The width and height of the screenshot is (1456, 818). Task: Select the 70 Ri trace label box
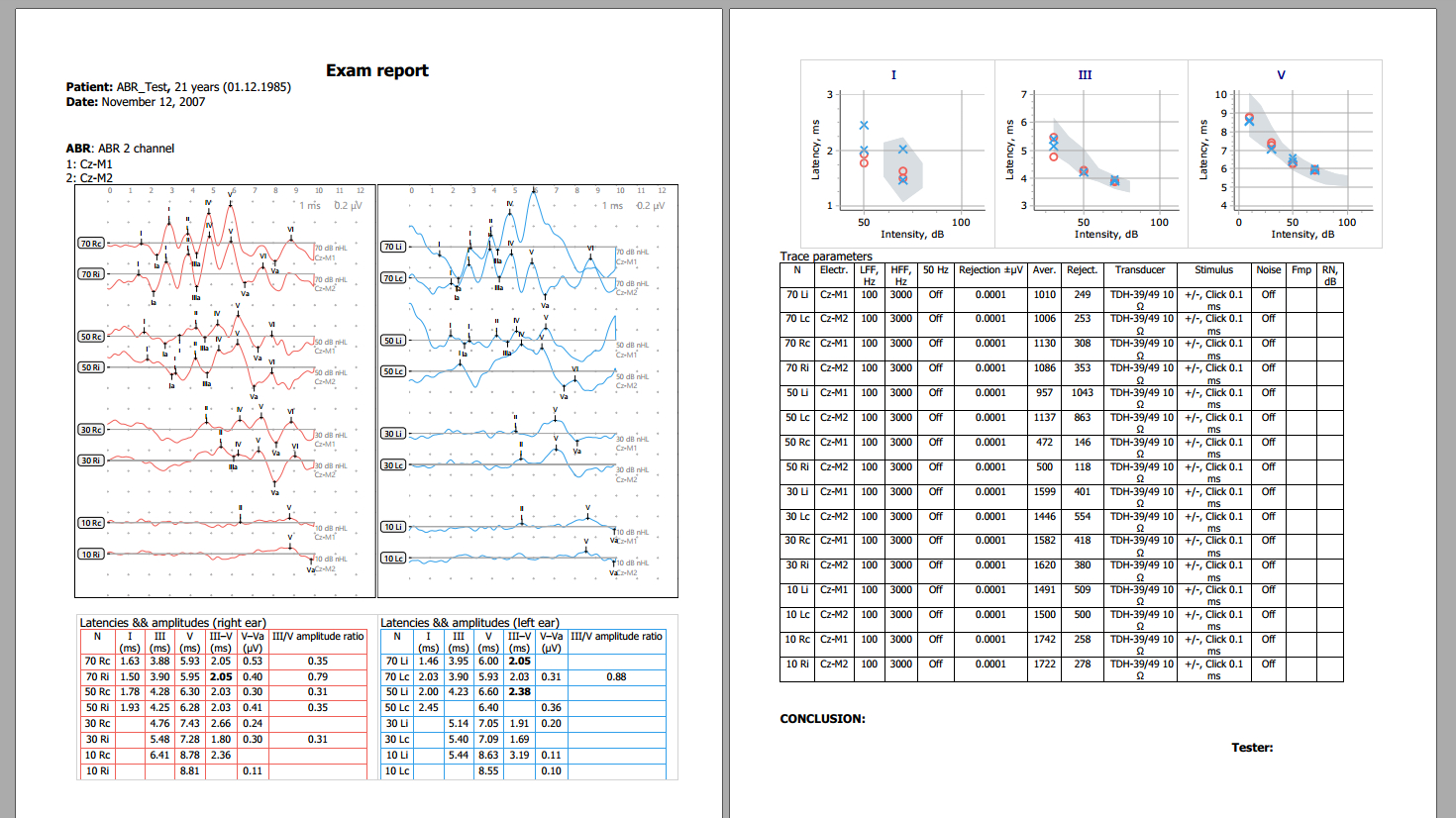[x=91, y=274]
